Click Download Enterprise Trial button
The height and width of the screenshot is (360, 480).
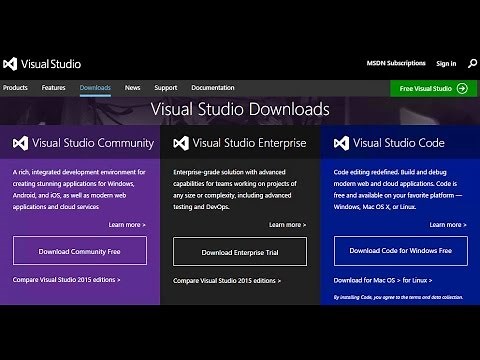240,252
